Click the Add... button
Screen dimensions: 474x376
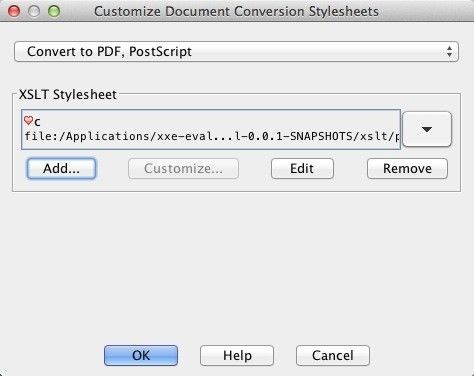(61, 168)
